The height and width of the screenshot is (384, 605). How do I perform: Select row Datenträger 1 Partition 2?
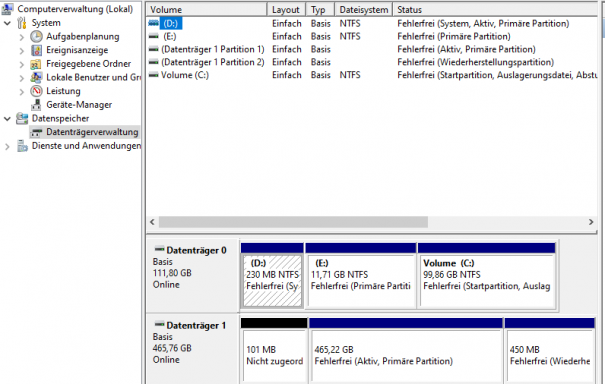[372, 62]
